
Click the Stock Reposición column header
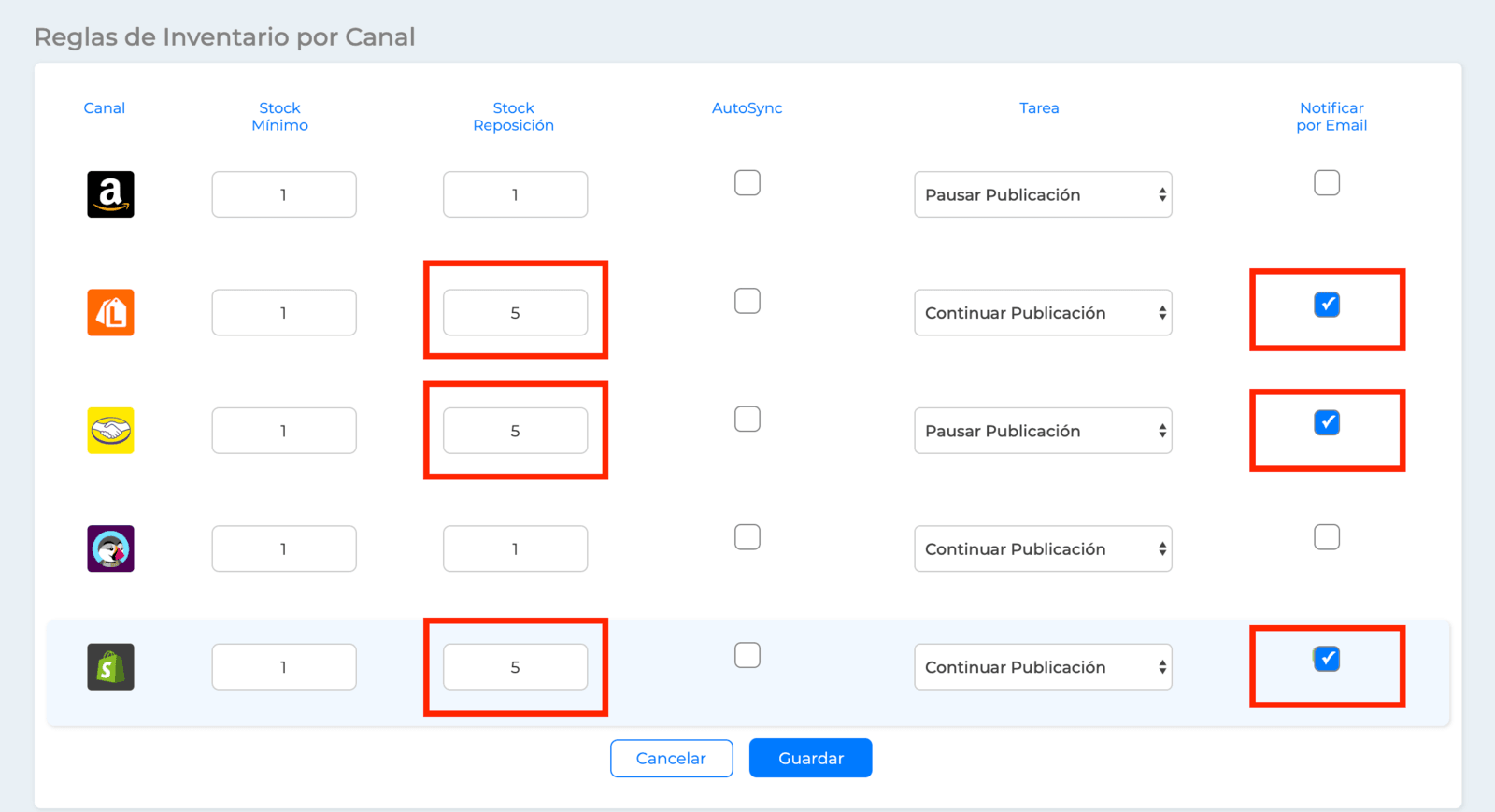[x=513, y=117]
